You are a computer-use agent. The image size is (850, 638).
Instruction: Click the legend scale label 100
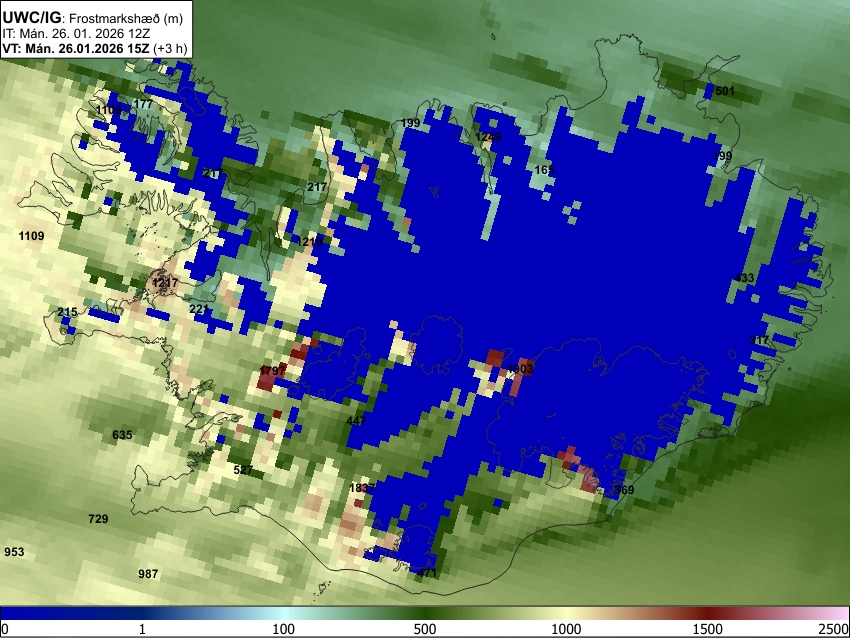[x=284, y=629]
